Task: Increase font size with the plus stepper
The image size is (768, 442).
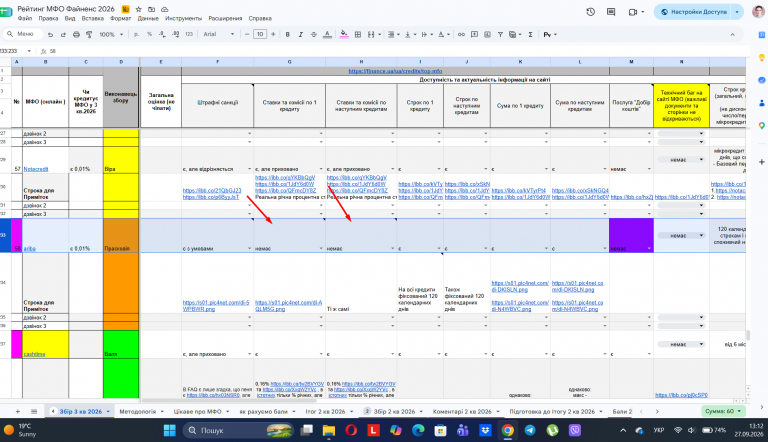Action: click(x=273, y=34)
